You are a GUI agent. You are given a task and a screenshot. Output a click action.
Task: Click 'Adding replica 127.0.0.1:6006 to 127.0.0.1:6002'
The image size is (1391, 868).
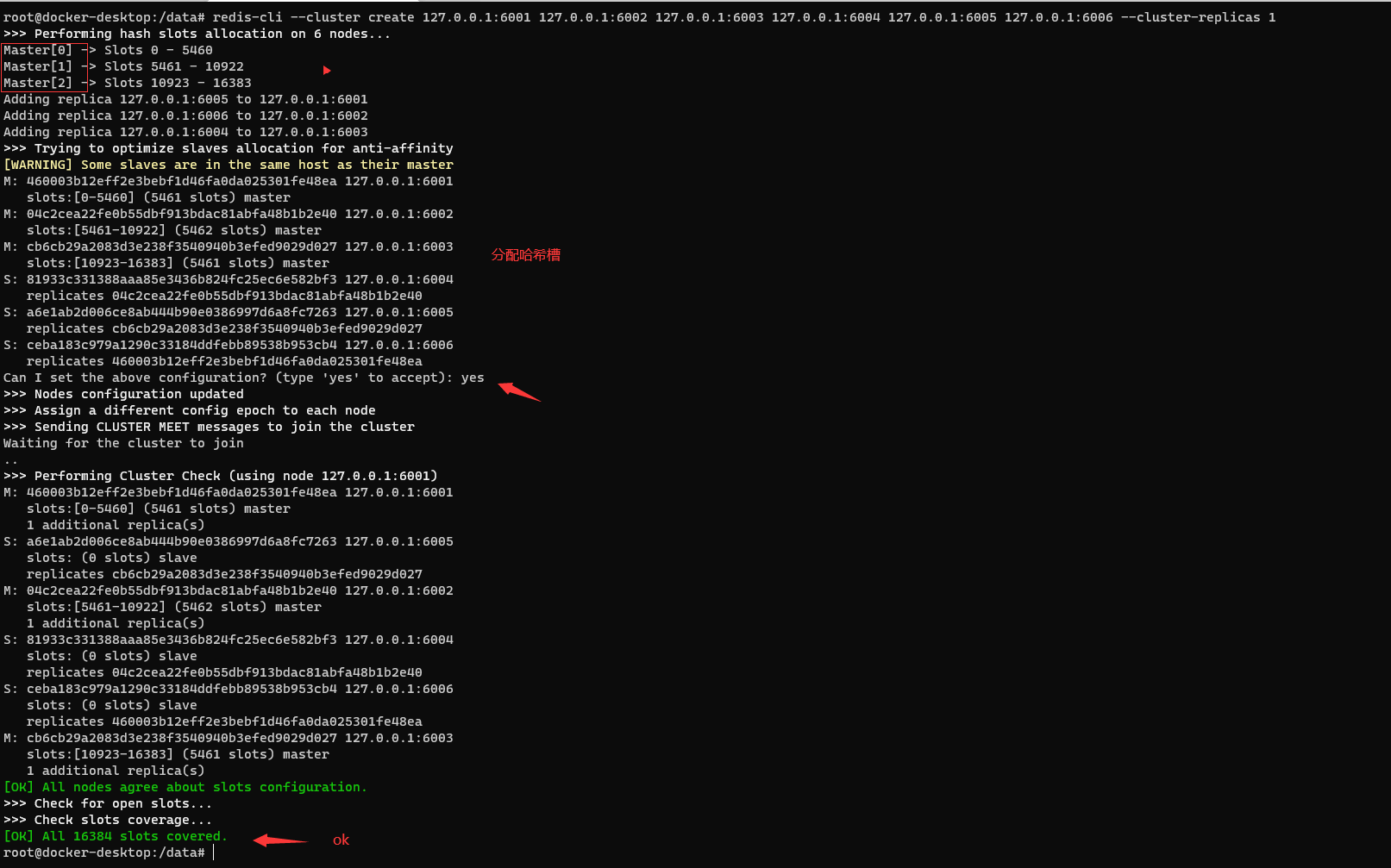[x=185, y=116]
